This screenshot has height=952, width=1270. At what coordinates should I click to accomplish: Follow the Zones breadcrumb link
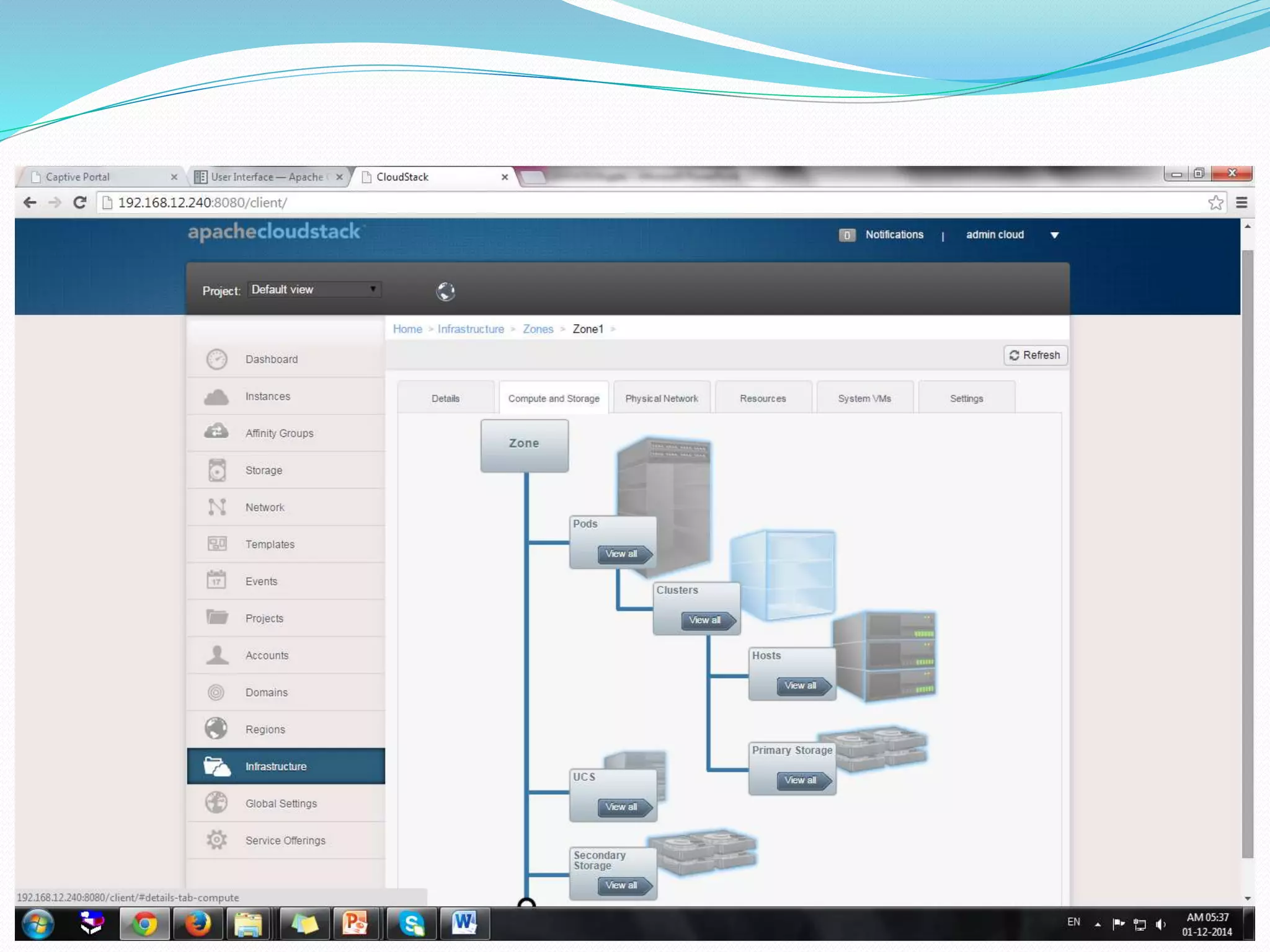(x=538, y=329)
